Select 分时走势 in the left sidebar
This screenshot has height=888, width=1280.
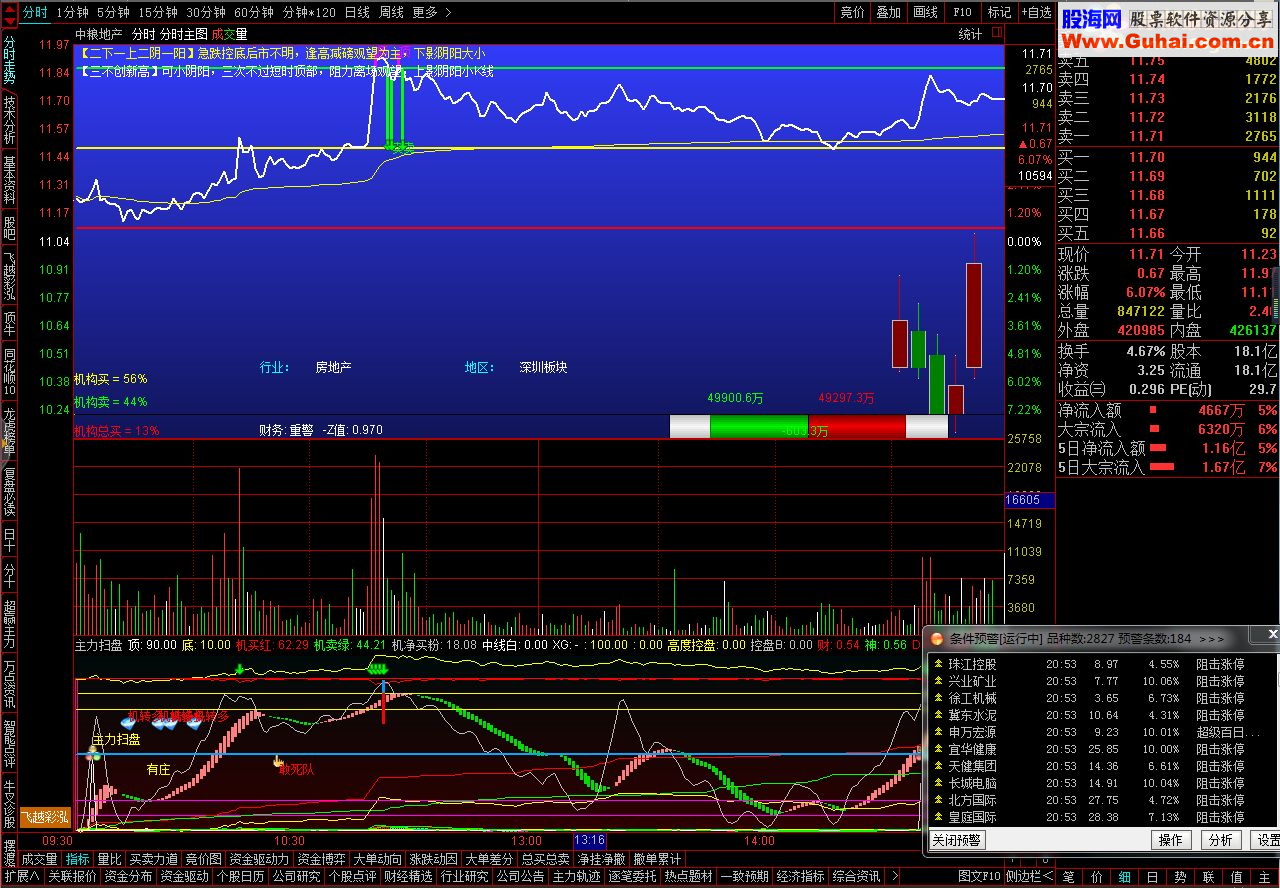pos(9,60)
